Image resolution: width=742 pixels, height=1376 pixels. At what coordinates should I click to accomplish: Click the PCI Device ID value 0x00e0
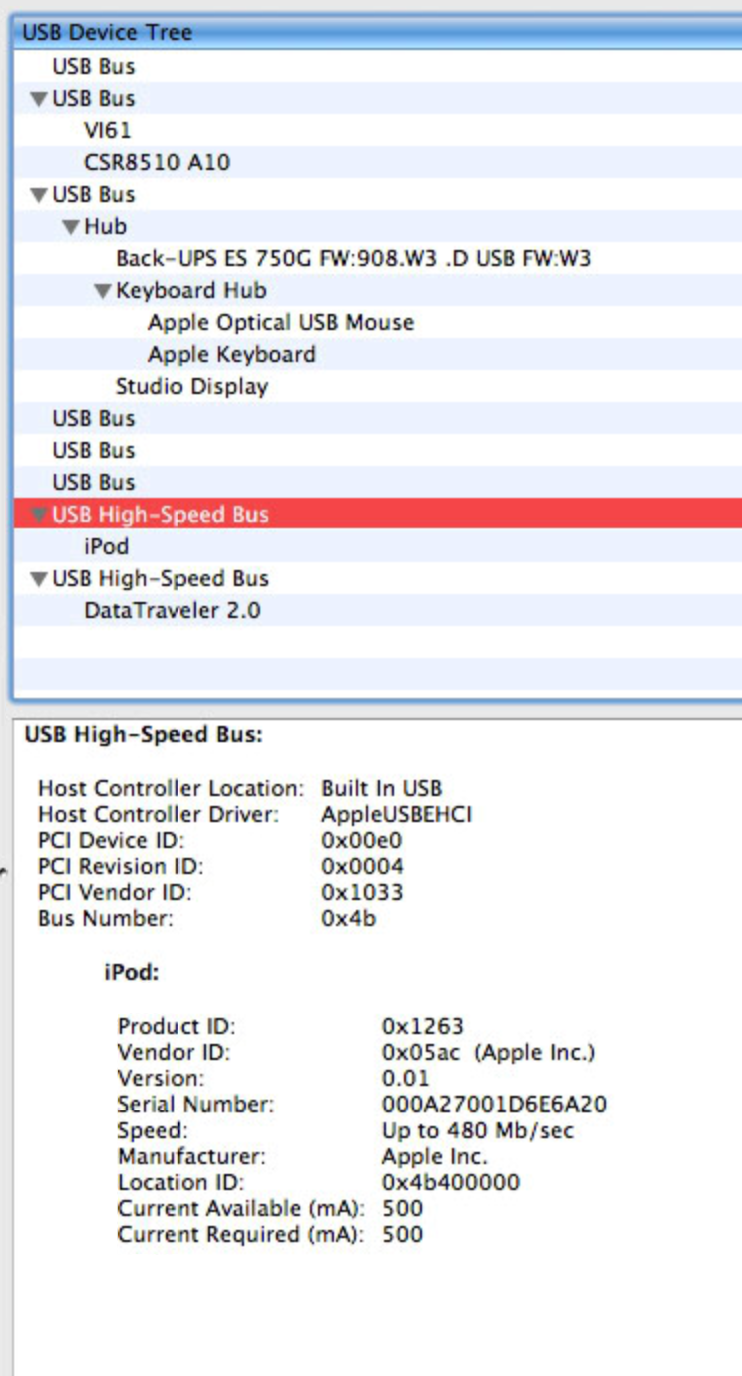pyautogui.click(x=362, y=840)
